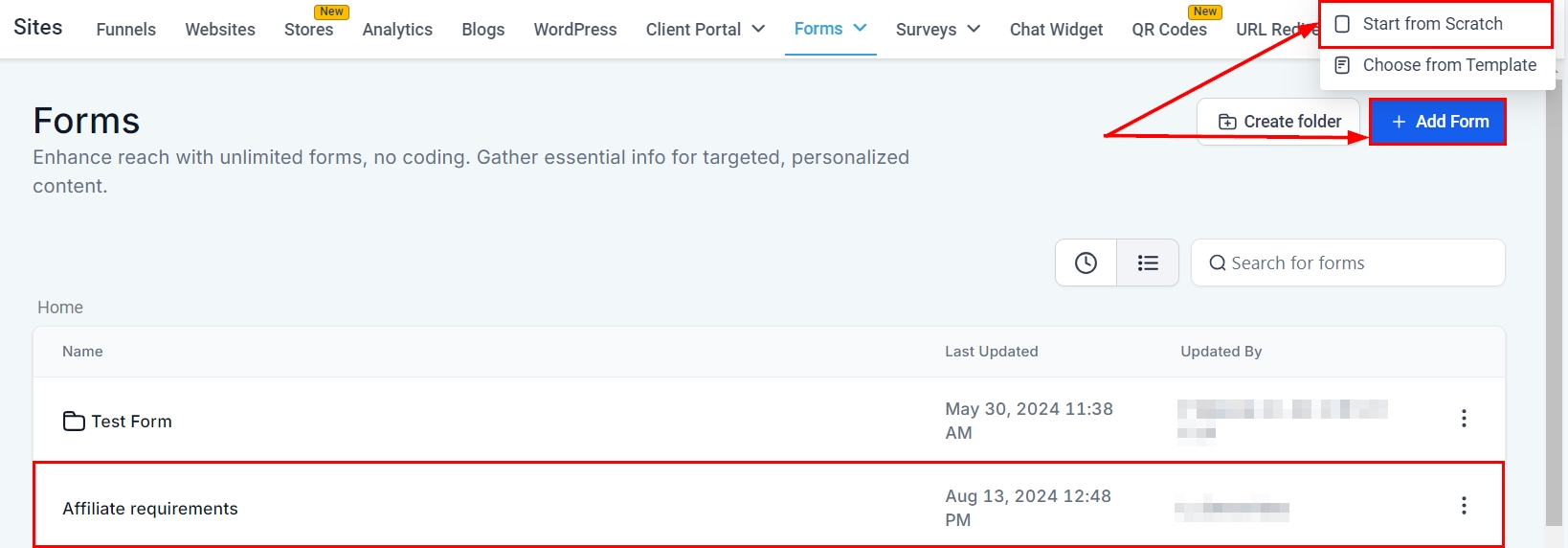This screenshot has height=548, width=1568.
Task: Select Choose from Template option
Action: [x=1448, y=65]
